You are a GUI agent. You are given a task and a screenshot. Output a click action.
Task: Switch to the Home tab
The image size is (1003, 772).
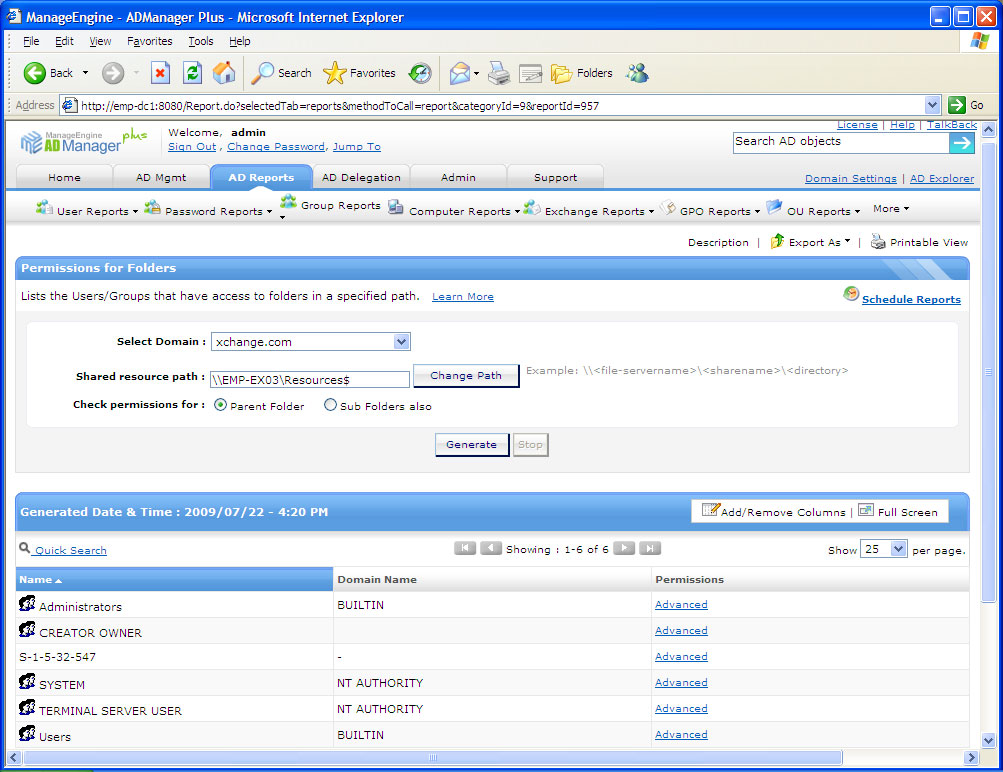point(65,177)
